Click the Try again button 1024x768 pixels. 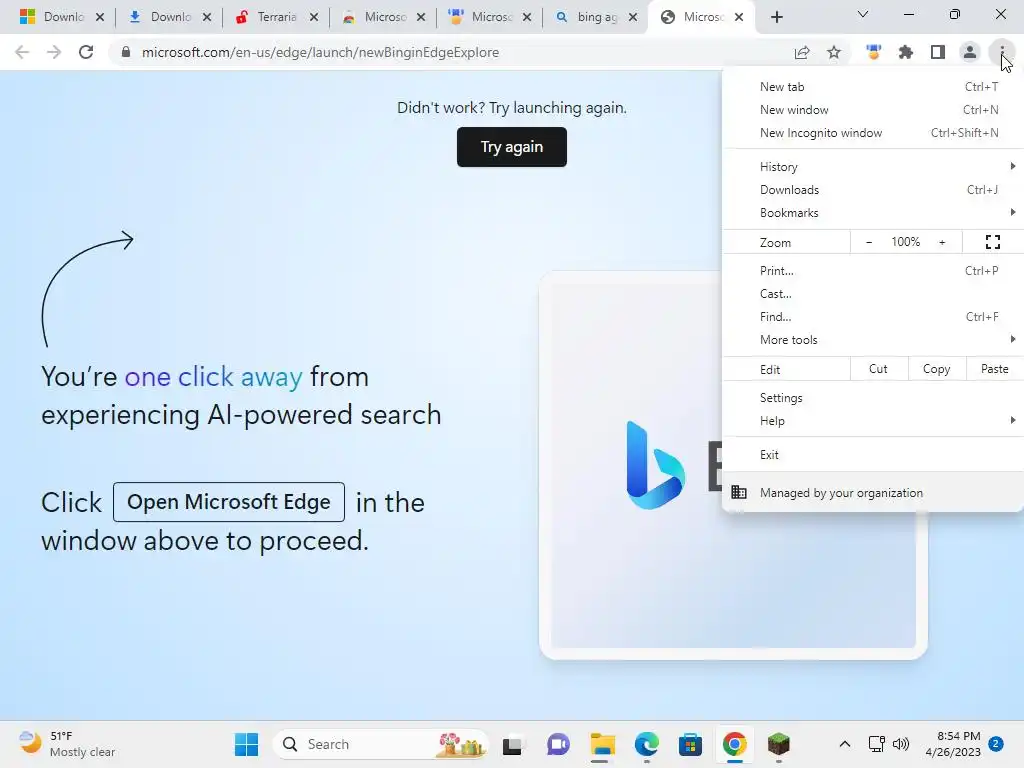pos(512,147)
